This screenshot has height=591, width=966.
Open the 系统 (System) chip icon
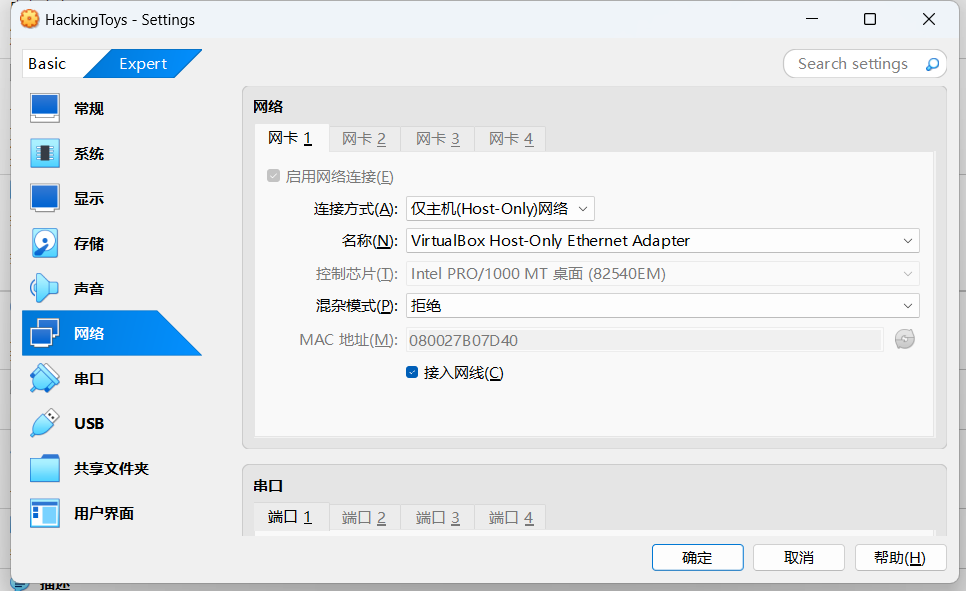45,153
